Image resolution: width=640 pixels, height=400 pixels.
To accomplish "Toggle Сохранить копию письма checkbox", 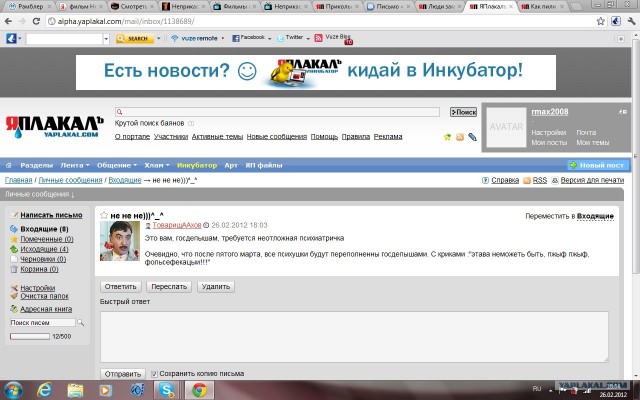I will (x=154, y=373).
